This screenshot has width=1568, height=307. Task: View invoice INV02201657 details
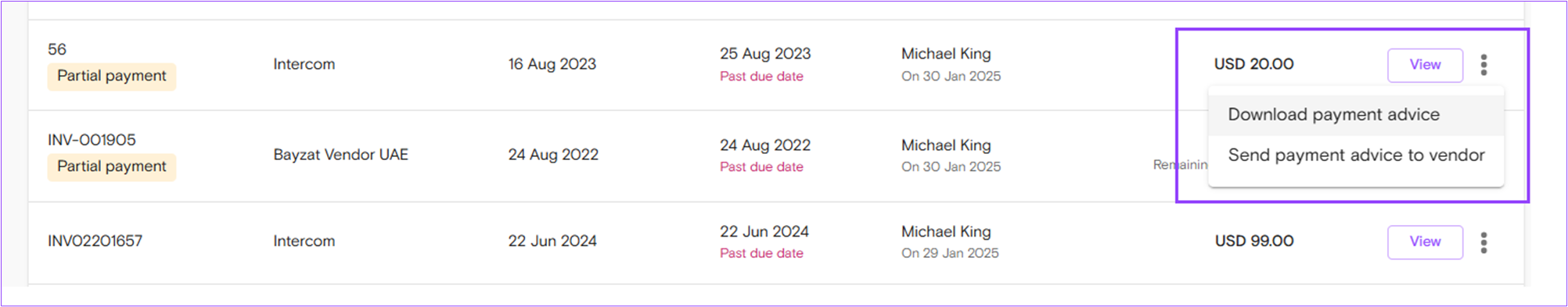[1425, 242]
